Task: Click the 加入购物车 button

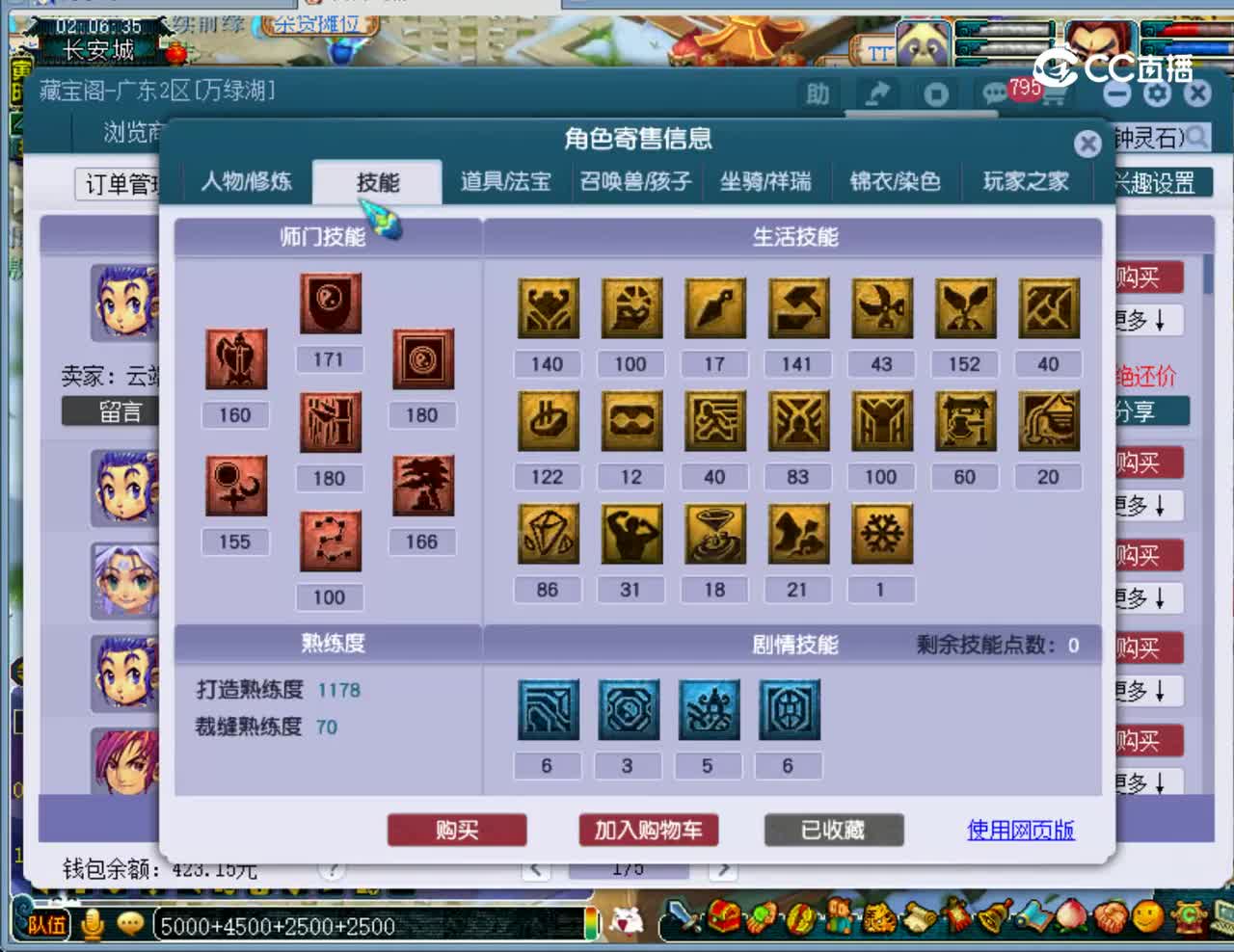Action: 648,831
